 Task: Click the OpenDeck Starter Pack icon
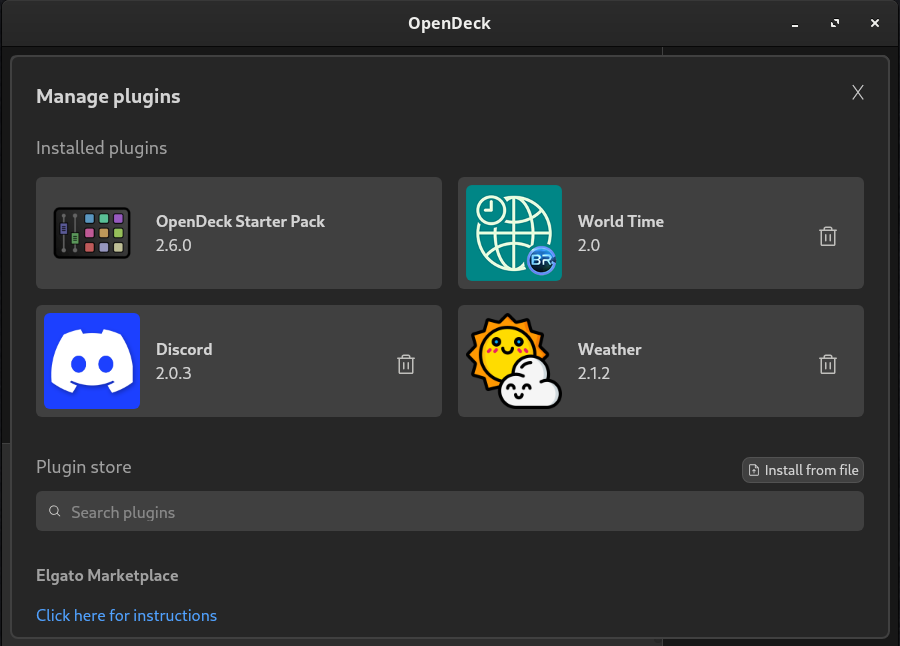[92, 233]
